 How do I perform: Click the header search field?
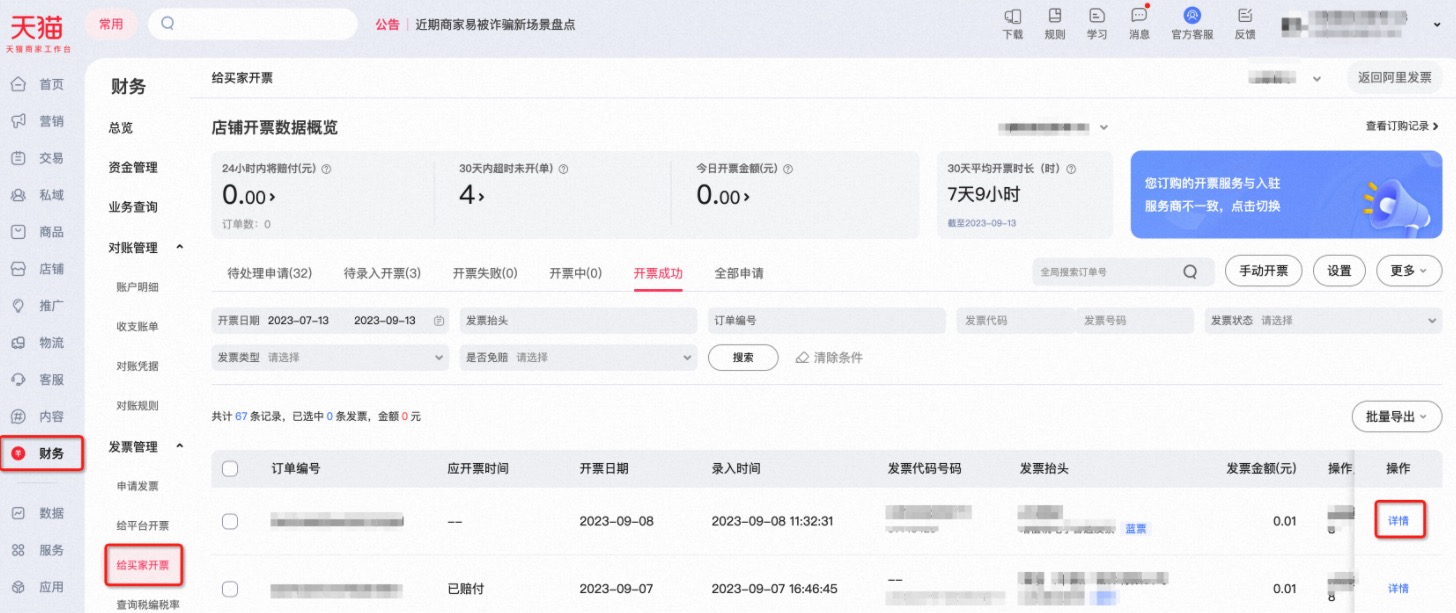coord(253,24)
